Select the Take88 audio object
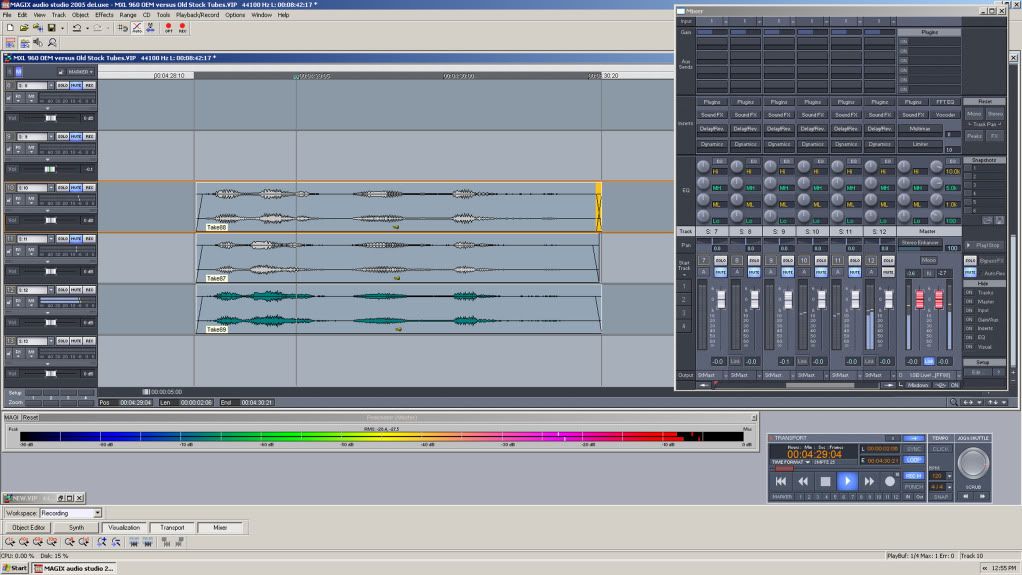1022x575 pixels. coord(398,207)
